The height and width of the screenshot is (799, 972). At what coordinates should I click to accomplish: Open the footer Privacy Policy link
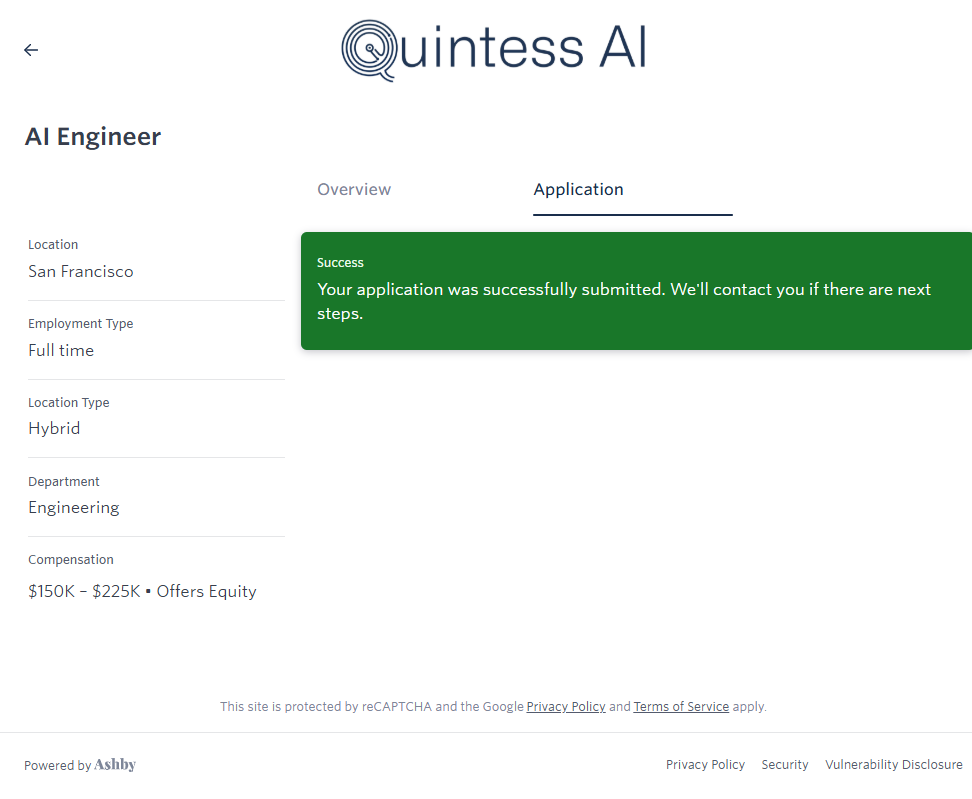(705, 765)
